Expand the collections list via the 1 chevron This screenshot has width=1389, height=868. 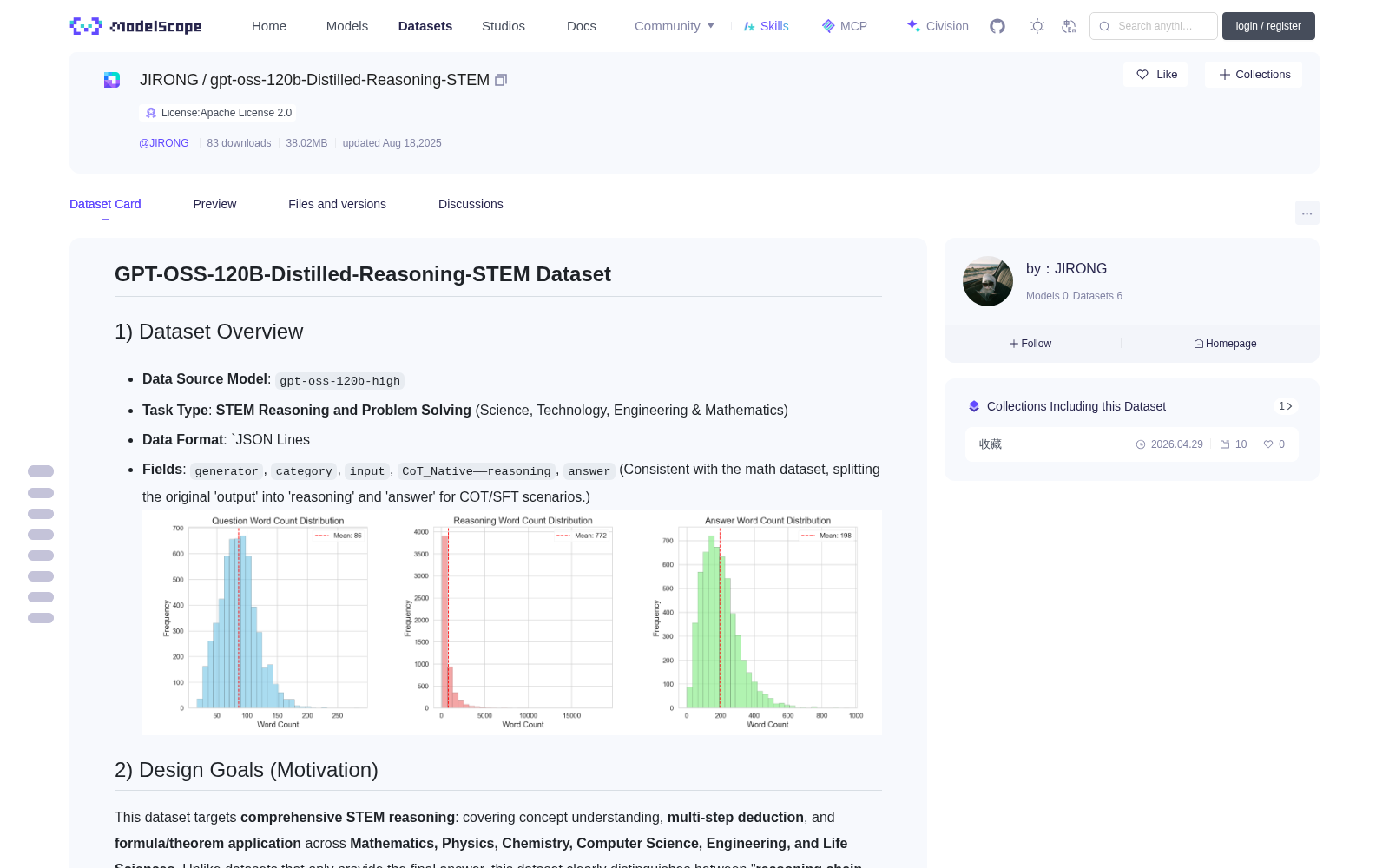1286,406
